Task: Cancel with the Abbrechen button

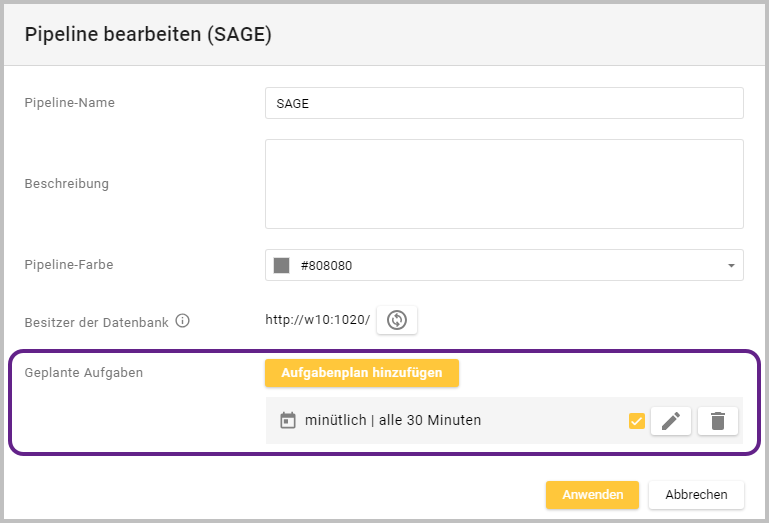Action: (696, 495)
